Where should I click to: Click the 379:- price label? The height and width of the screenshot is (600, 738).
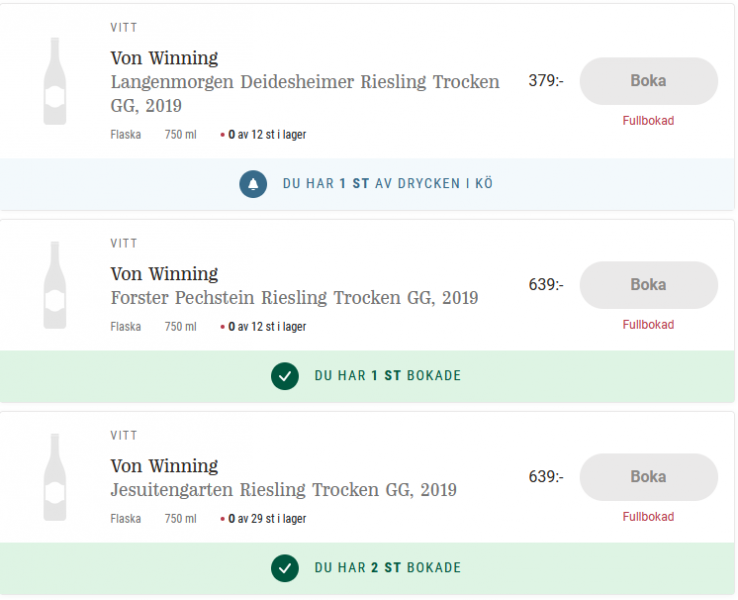coord(546,80)
